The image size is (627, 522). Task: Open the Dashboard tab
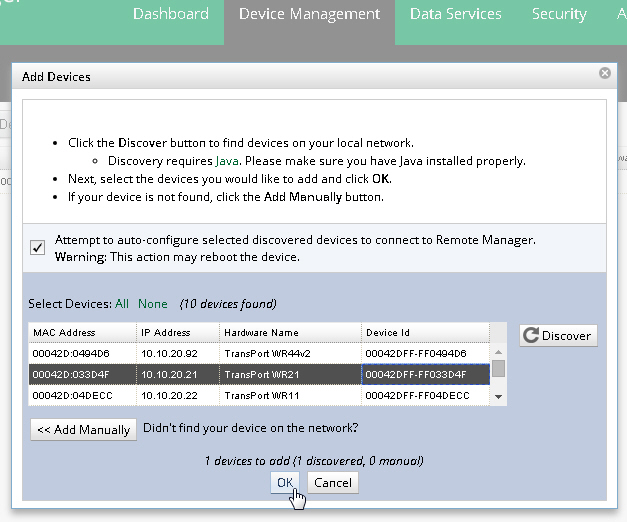point(171,14)
